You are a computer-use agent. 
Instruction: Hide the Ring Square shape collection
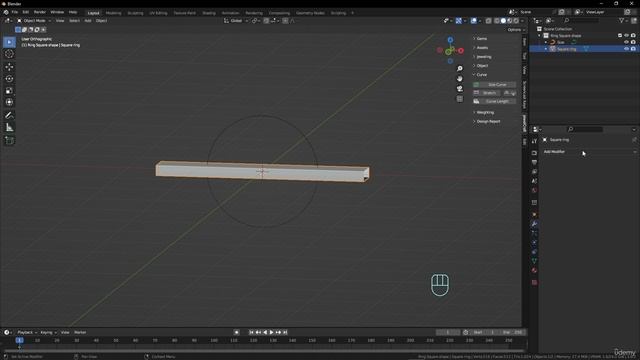tap(627, 36)
